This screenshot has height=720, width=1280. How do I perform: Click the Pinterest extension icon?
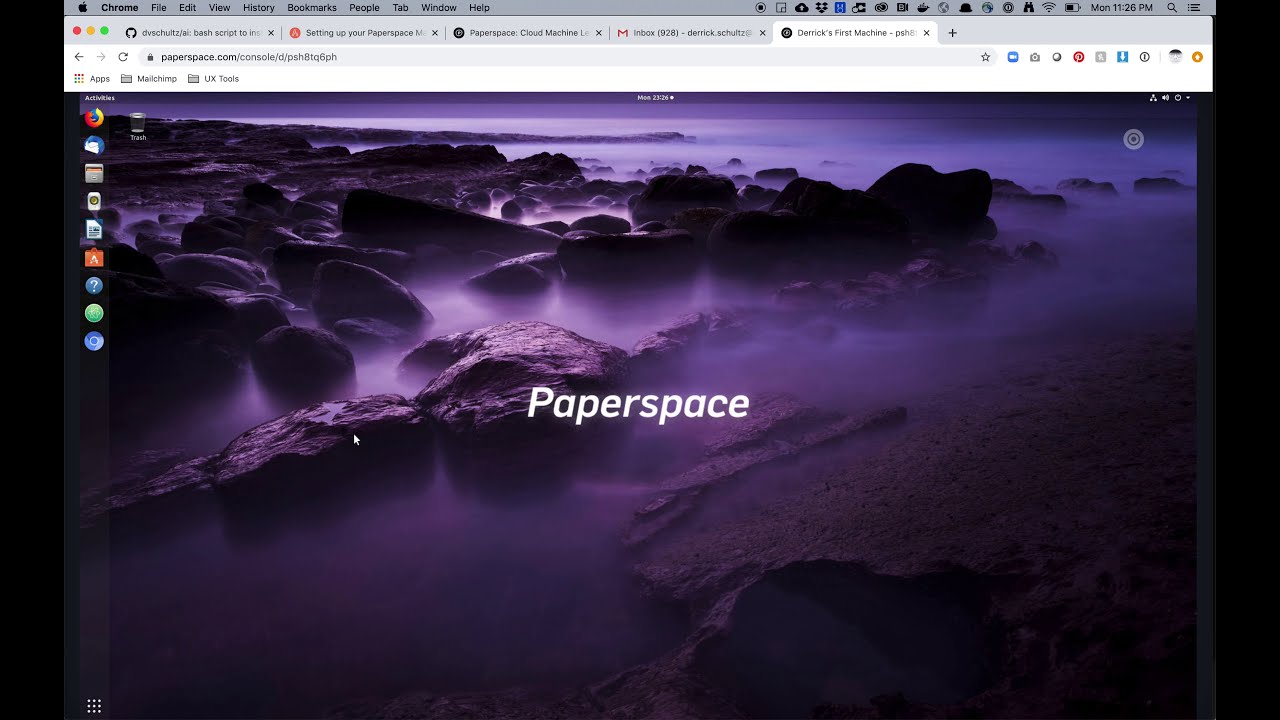[x=1079, y=57]
